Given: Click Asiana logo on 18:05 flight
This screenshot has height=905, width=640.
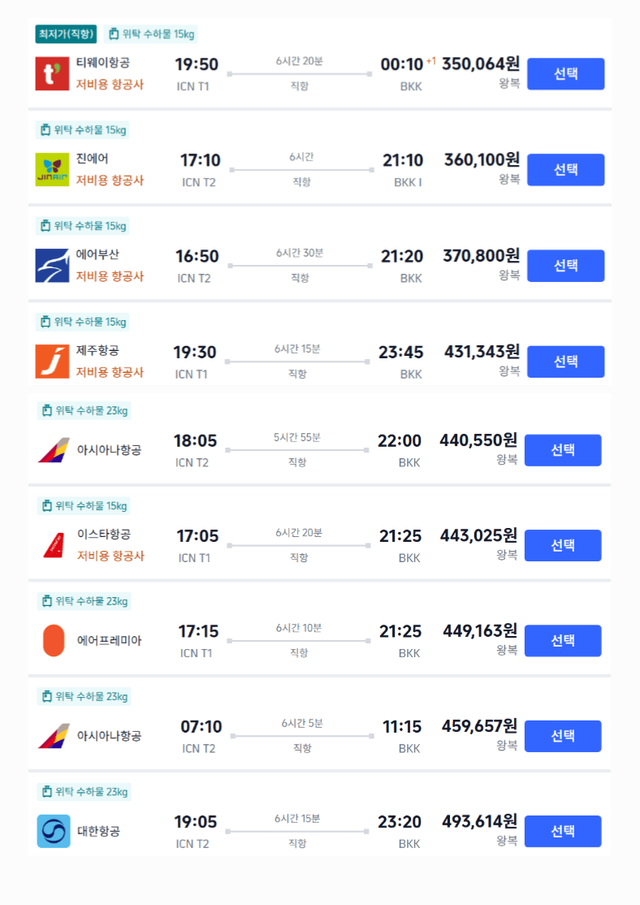Looking at the screenshot, I should tap(54, 450).
